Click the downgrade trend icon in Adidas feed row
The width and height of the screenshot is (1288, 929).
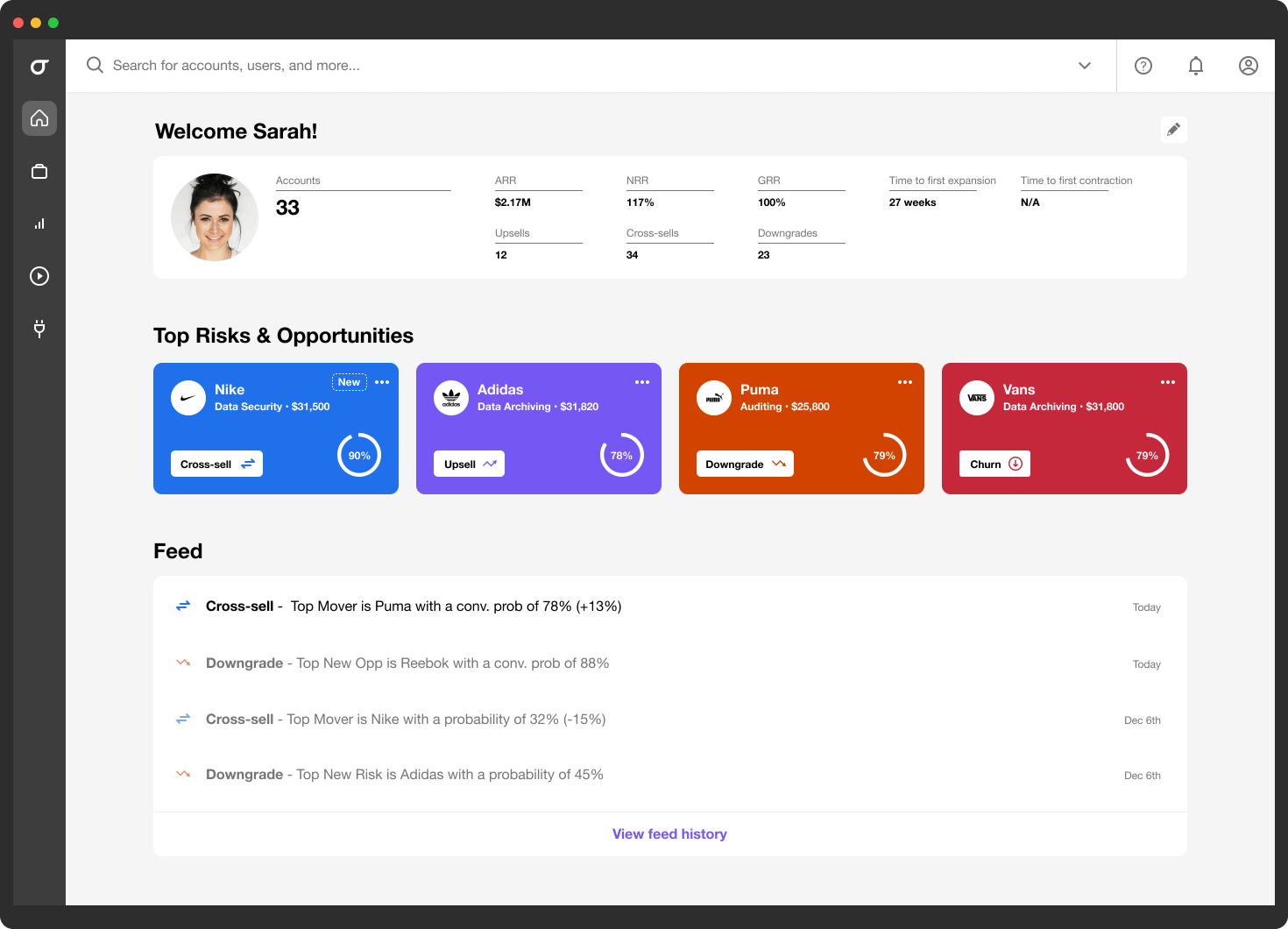coord(183,774)
